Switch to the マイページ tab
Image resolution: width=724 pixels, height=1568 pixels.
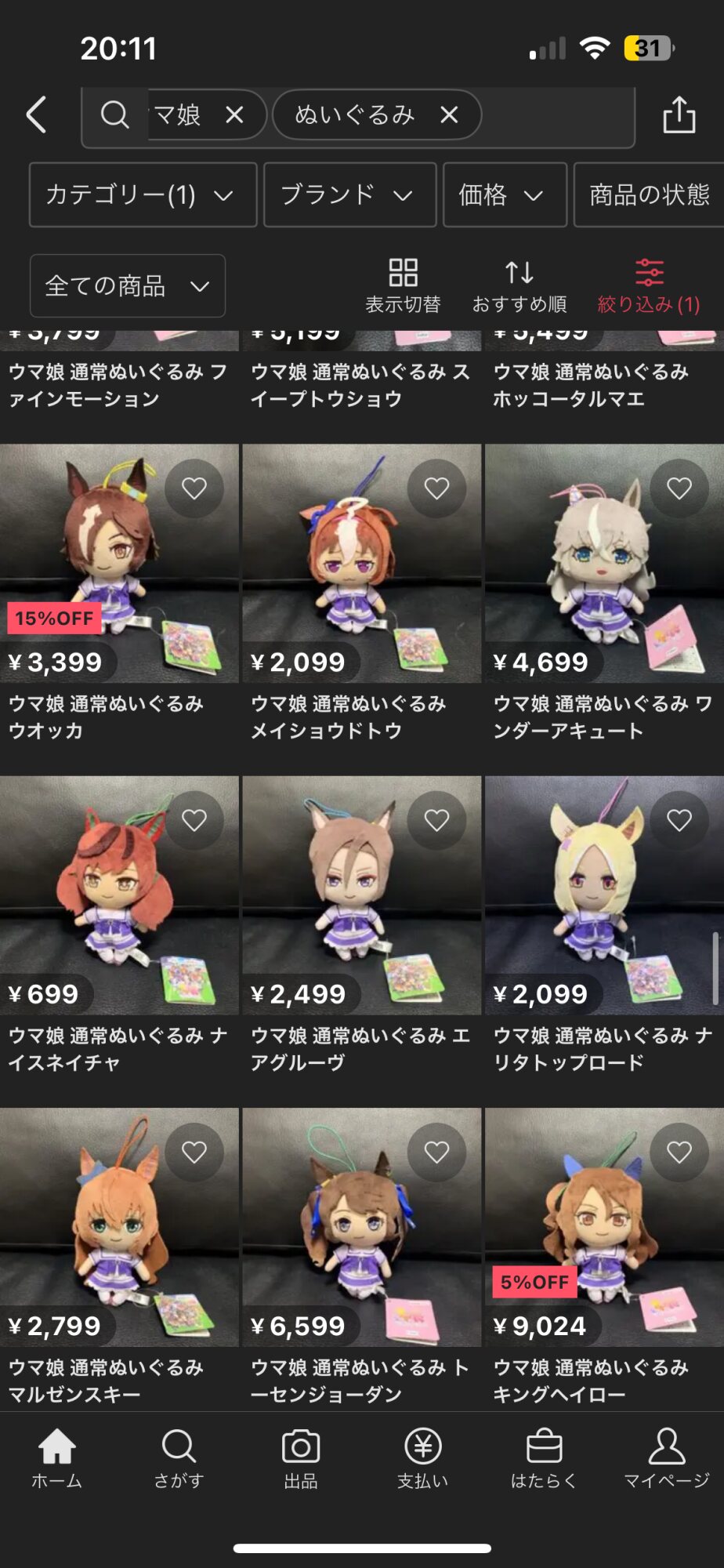point(667,1458)
